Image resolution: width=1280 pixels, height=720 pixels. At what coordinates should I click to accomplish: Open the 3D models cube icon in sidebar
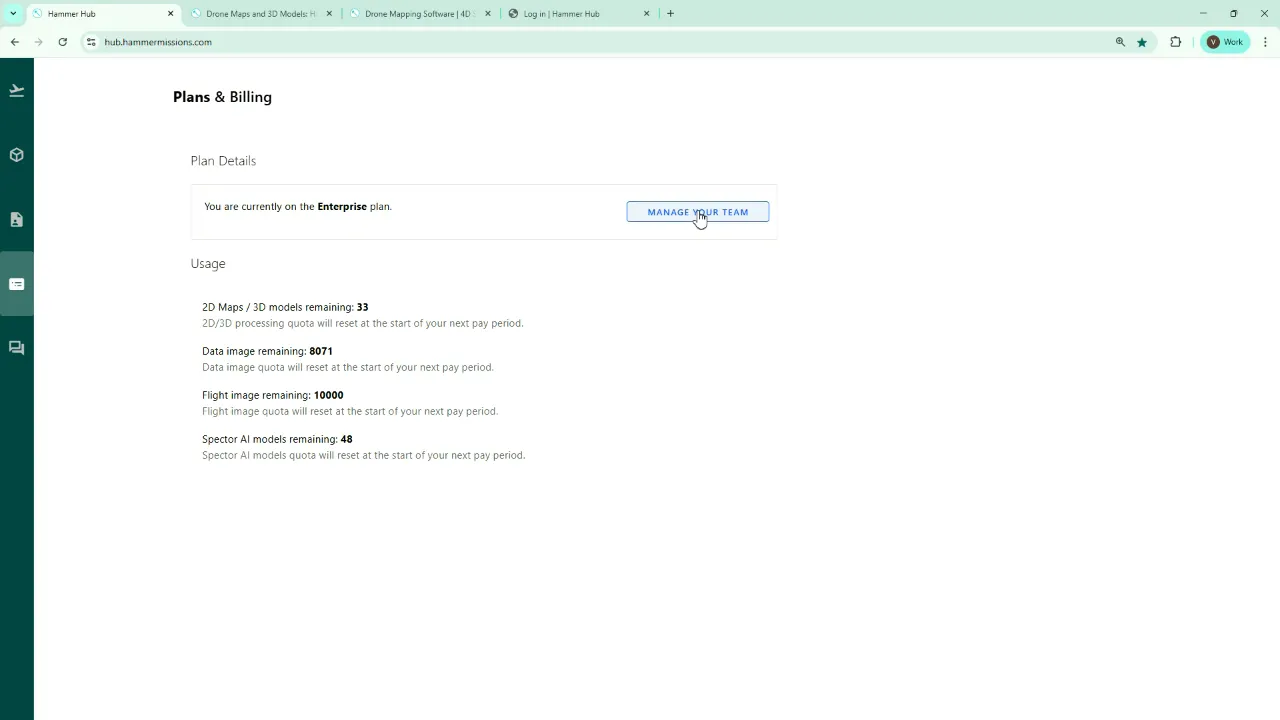[x=16, y=155]
